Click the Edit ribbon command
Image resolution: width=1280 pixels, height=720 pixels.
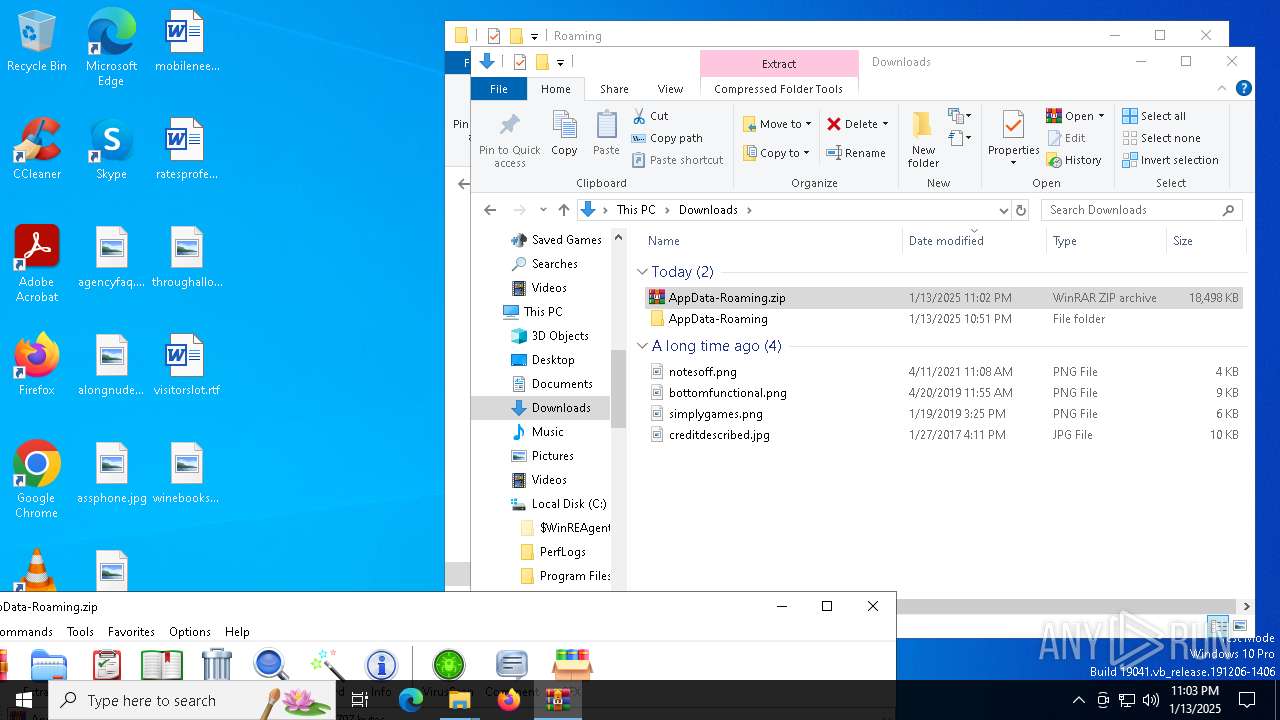click(1066, 138)
